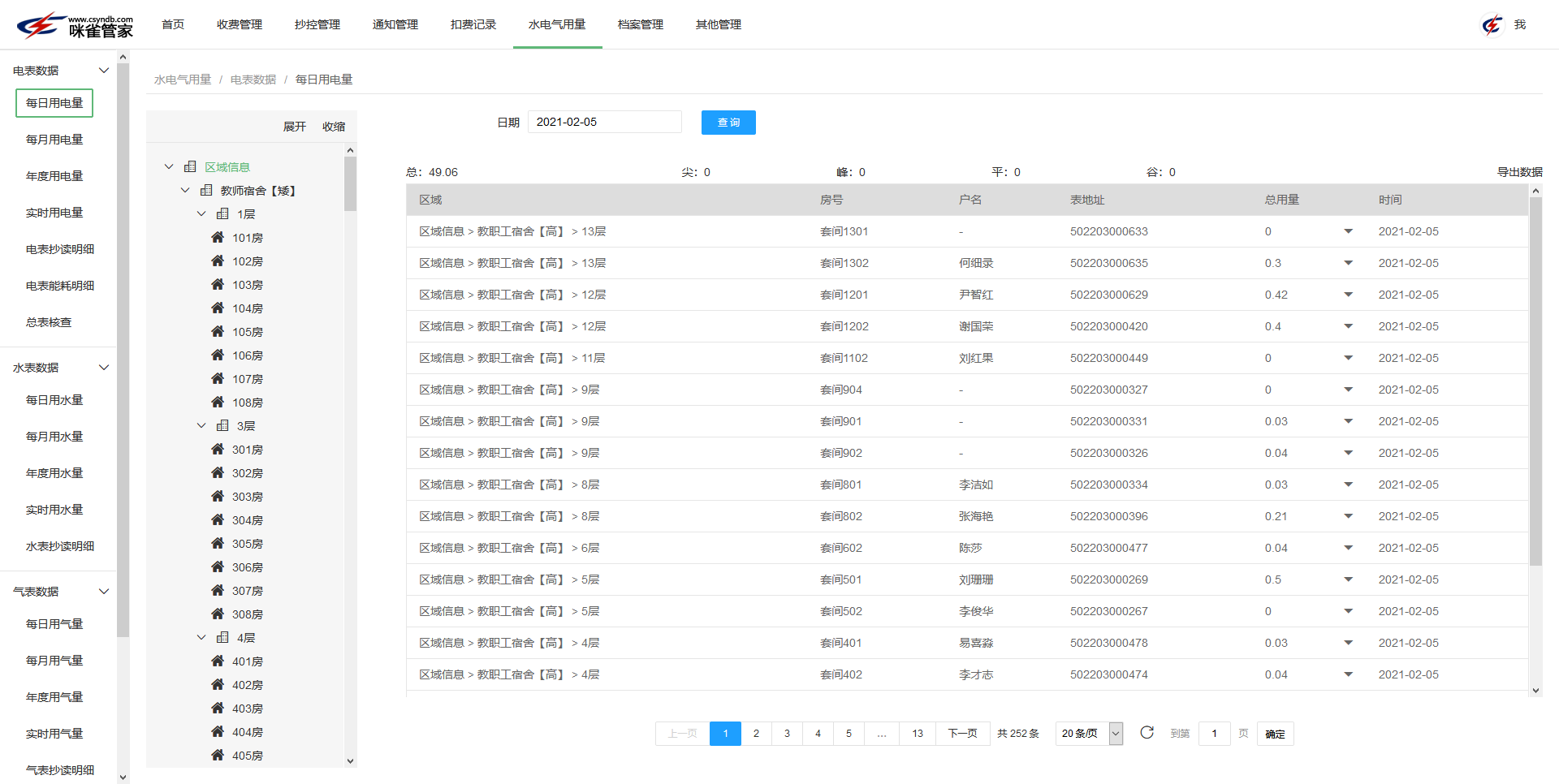Screen dimensions: 1559x784
Task: Open the 档案管理 menu
Action: pos(639,24)
